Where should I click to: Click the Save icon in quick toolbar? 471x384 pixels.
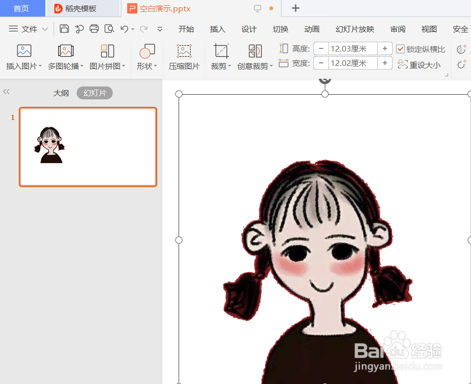[64, 29]
